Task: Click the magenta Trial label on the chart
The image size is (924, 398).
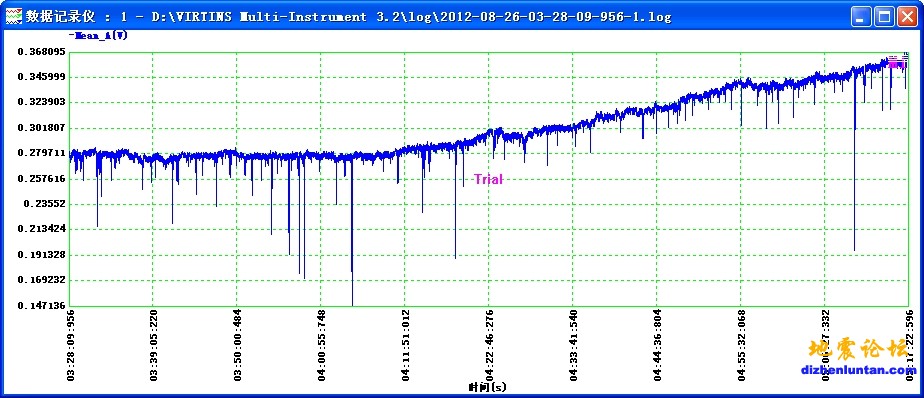Action: coord(489,179)
